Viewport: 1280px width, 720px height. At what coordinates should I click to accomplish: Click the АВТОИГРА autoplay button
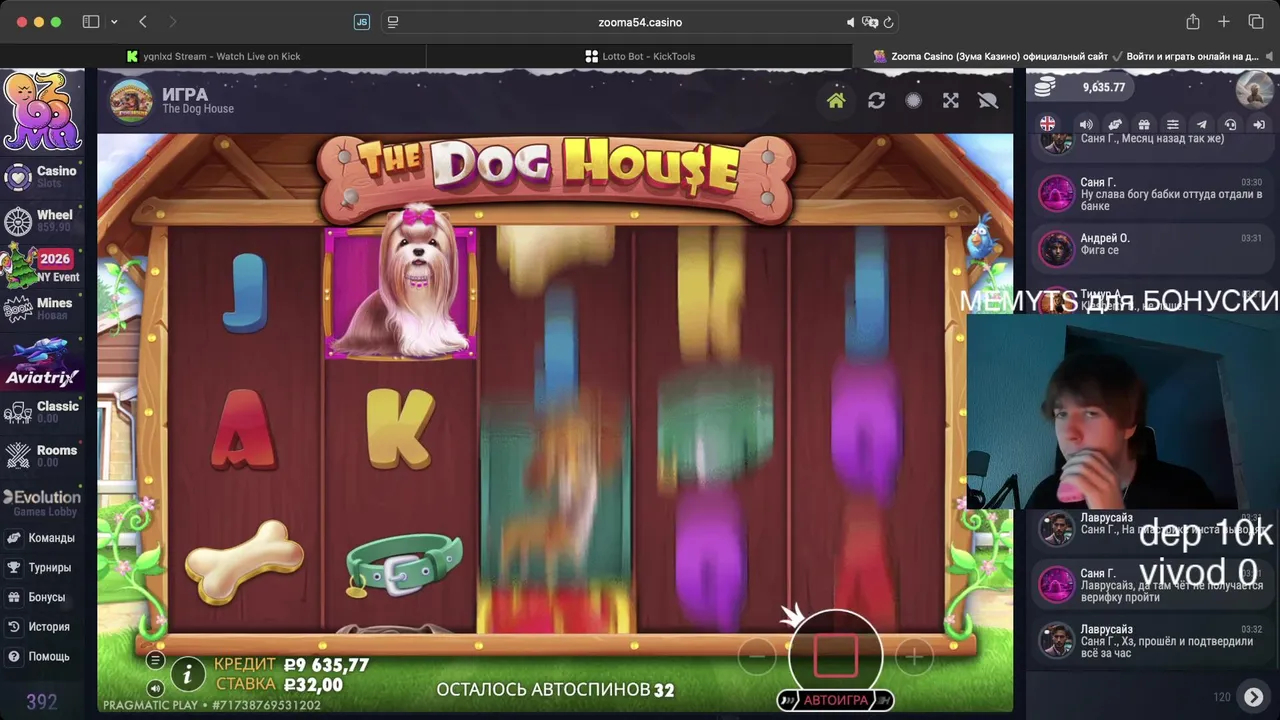(835, 700)
